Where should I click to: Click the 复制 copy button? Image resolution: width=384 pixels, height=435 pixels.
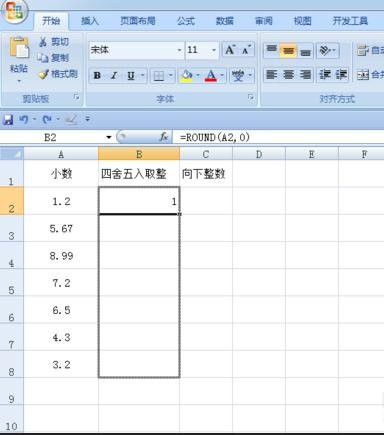coord(53,58)
